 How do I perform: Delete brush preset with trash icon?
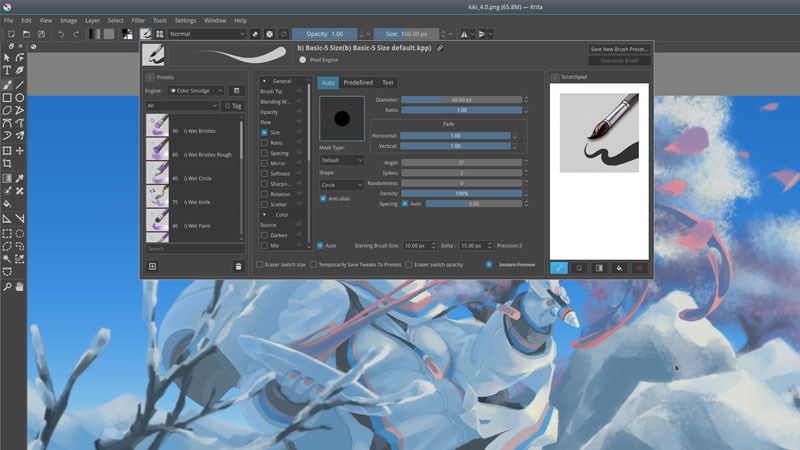click(238, 266)
